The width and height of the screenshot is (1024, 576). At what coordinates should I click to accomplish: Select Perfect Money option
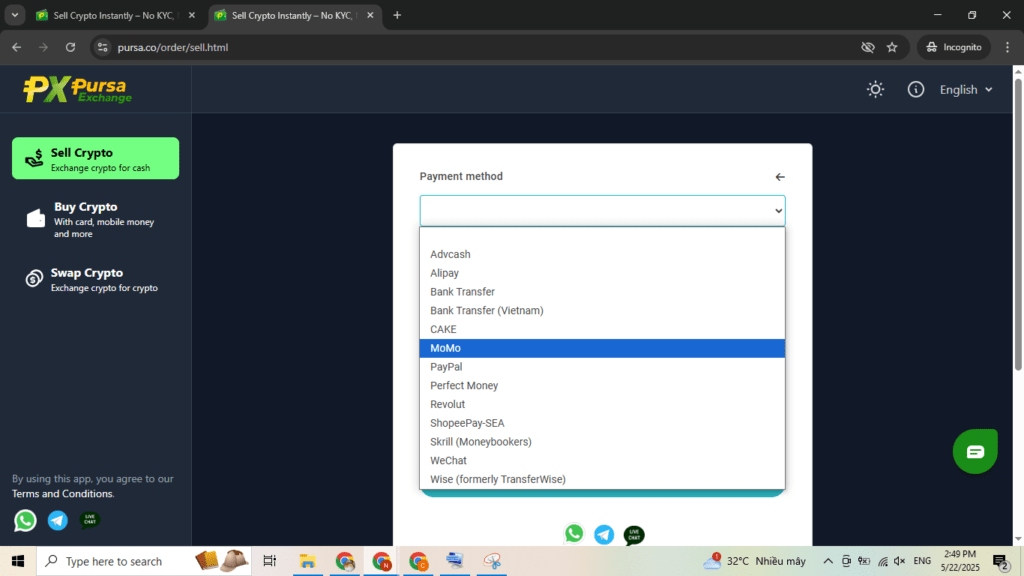tap(602, 385)
